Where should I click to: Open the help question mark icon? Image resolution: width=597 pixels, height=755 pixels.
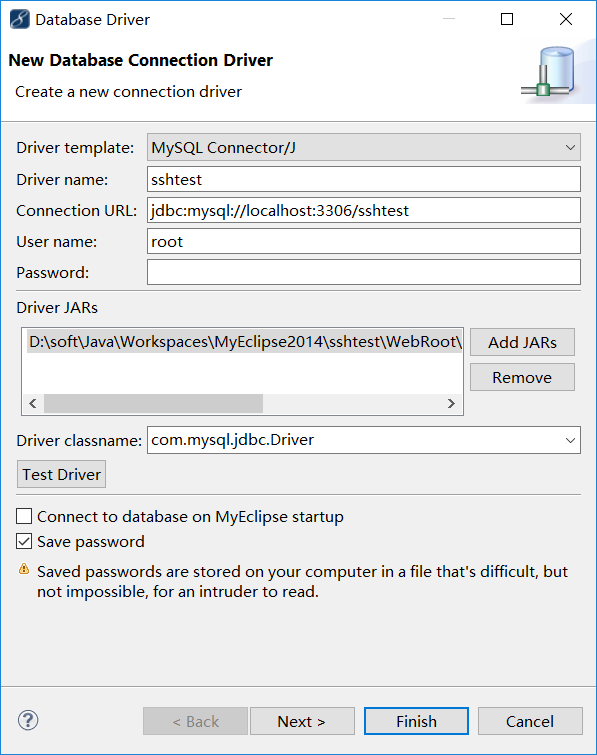click(28, 720)
